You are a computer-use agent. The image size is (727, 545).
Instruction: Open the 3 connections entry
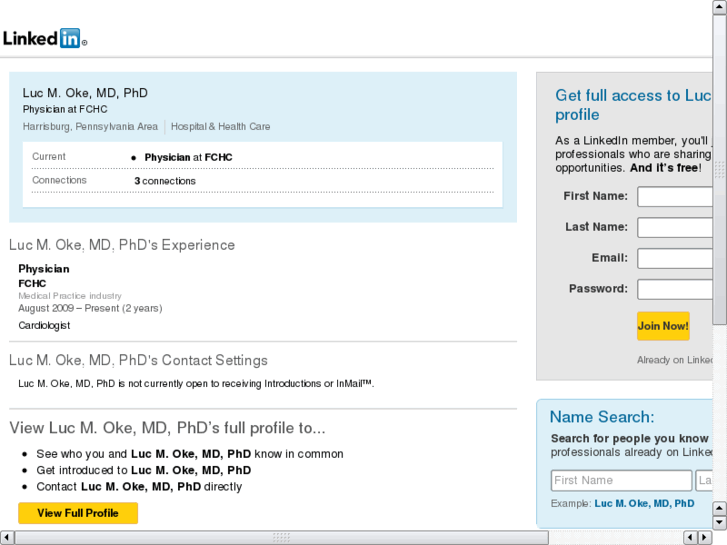click(x=165, y=181)
